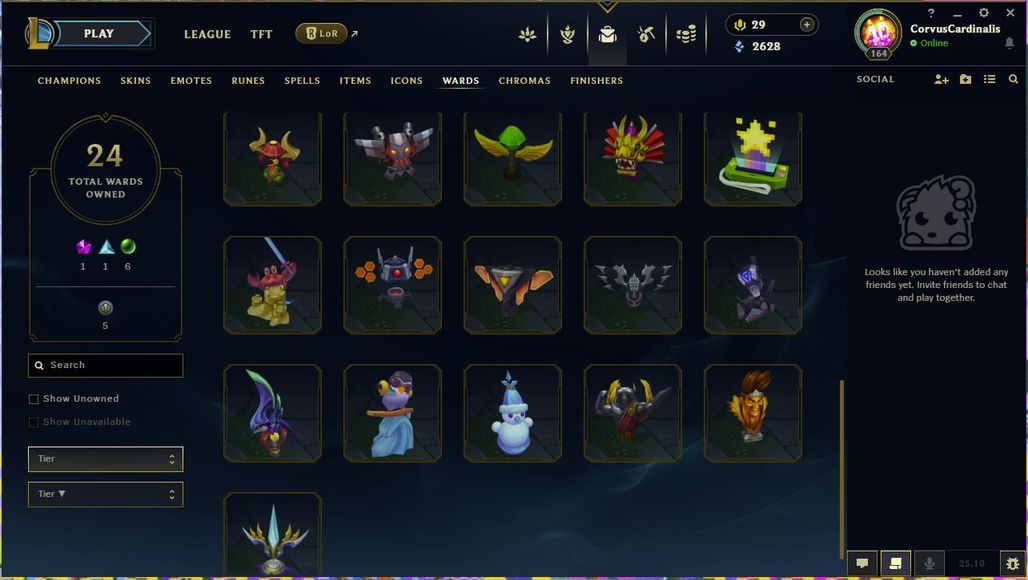Screen dimensions: 1028x580
Task: Open the chat bubble icon
Action: (x=862, y=563)
